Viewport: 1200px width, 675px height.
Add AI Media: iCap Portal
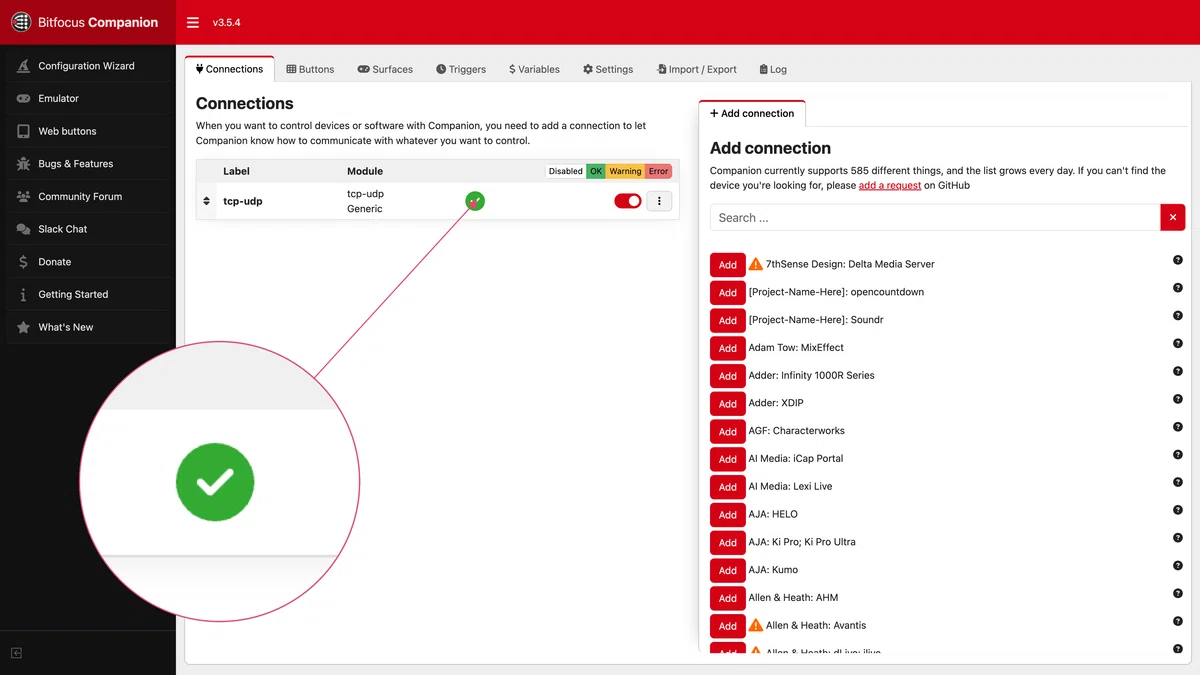[x=727, y=459]
